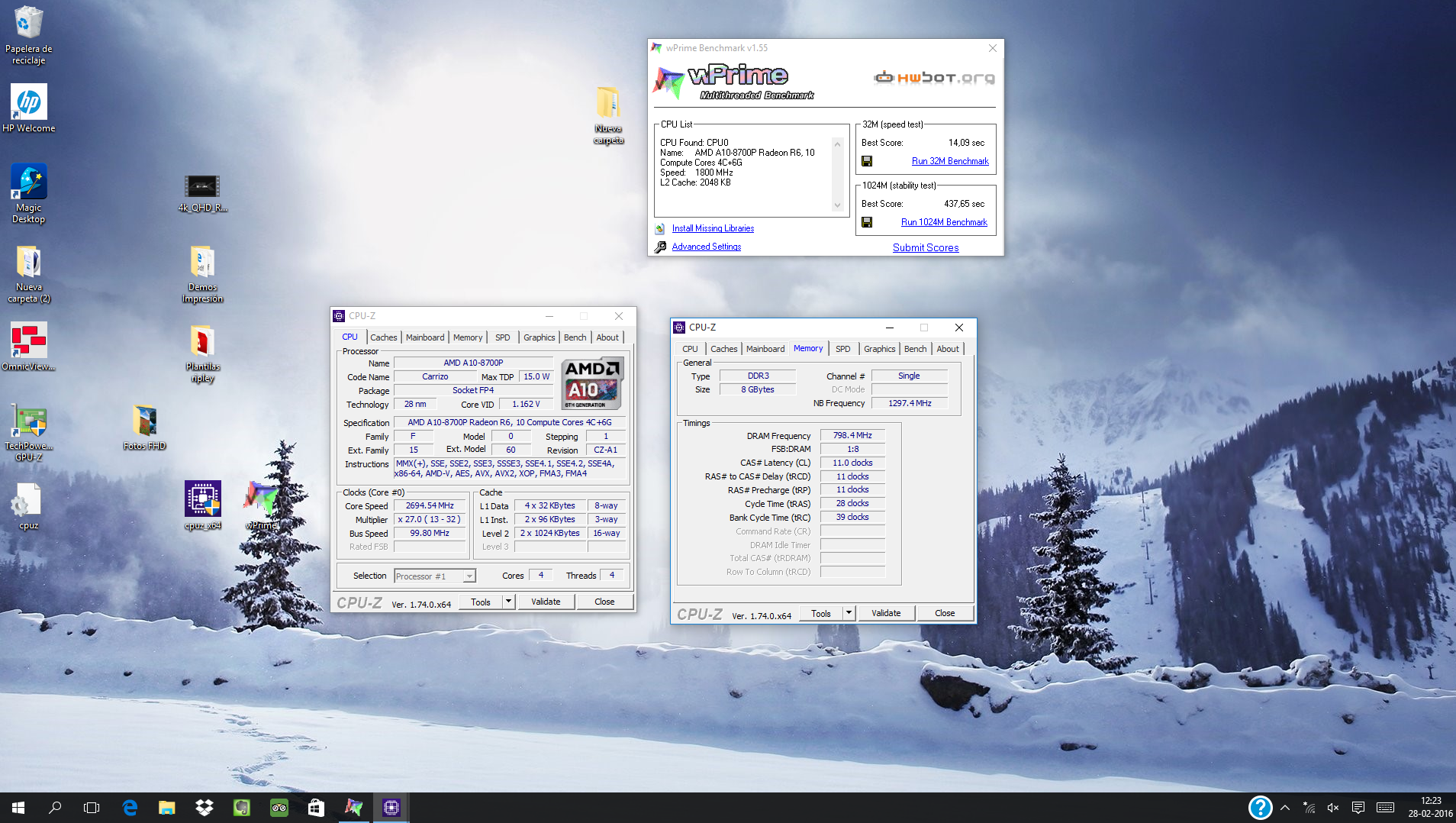Launch Microsoft Edge from taskbar
Screen dimensions: 1456x823
click(x=130, y=808)
